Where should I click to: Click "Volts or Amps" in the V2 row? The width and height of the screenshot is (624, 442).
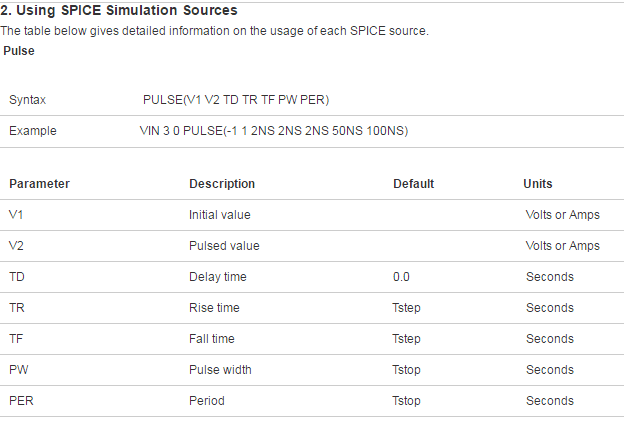point(562,246)
